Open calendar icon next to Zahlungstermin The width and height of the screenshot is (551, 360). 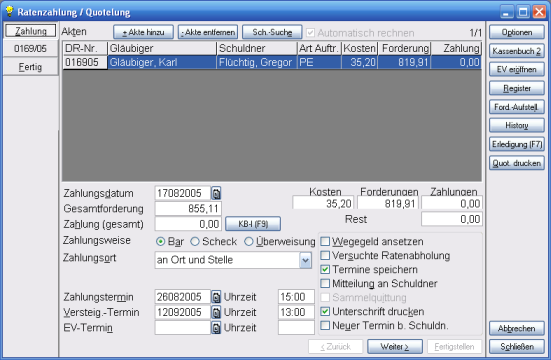pyautogui.click(x=216, y=297)
